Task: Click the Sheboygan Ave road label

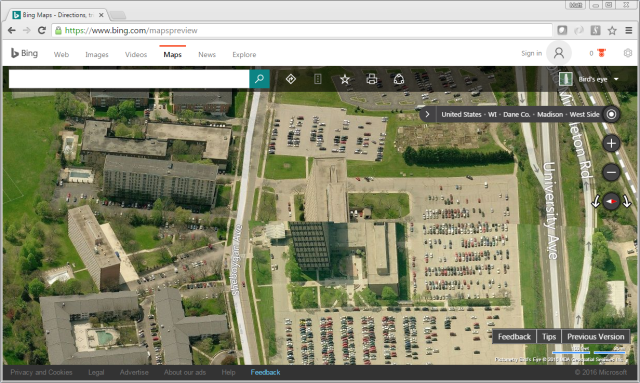Action: pyautogui.click(x=237, y=260)
